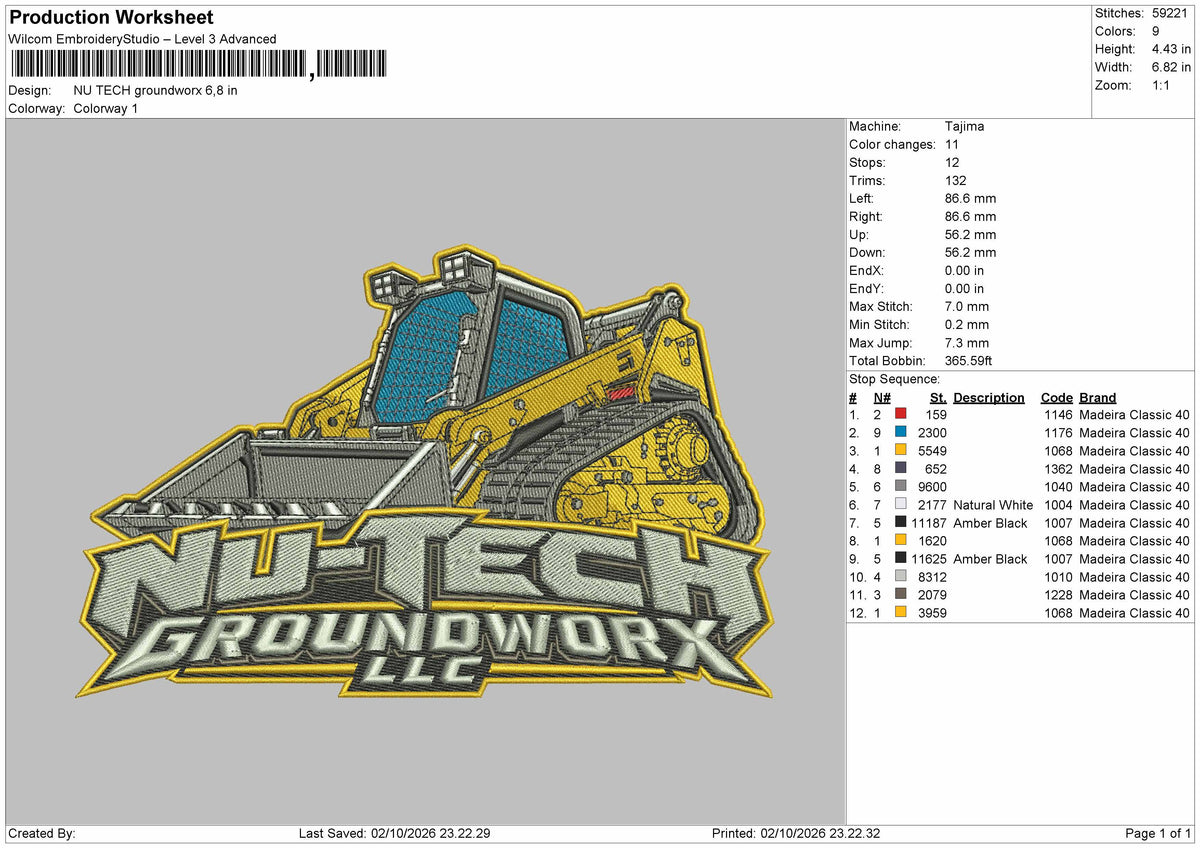Click stitch count '11187' in row 7
1200x848 pixels.
(929, 523)
